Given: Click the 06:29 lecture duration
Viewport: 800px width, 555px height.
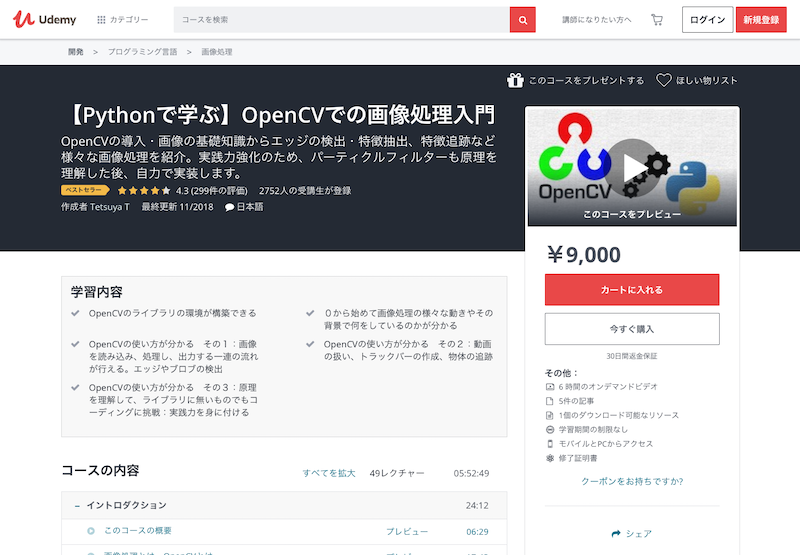Looking at the screenshot, I should pos(477,532).
